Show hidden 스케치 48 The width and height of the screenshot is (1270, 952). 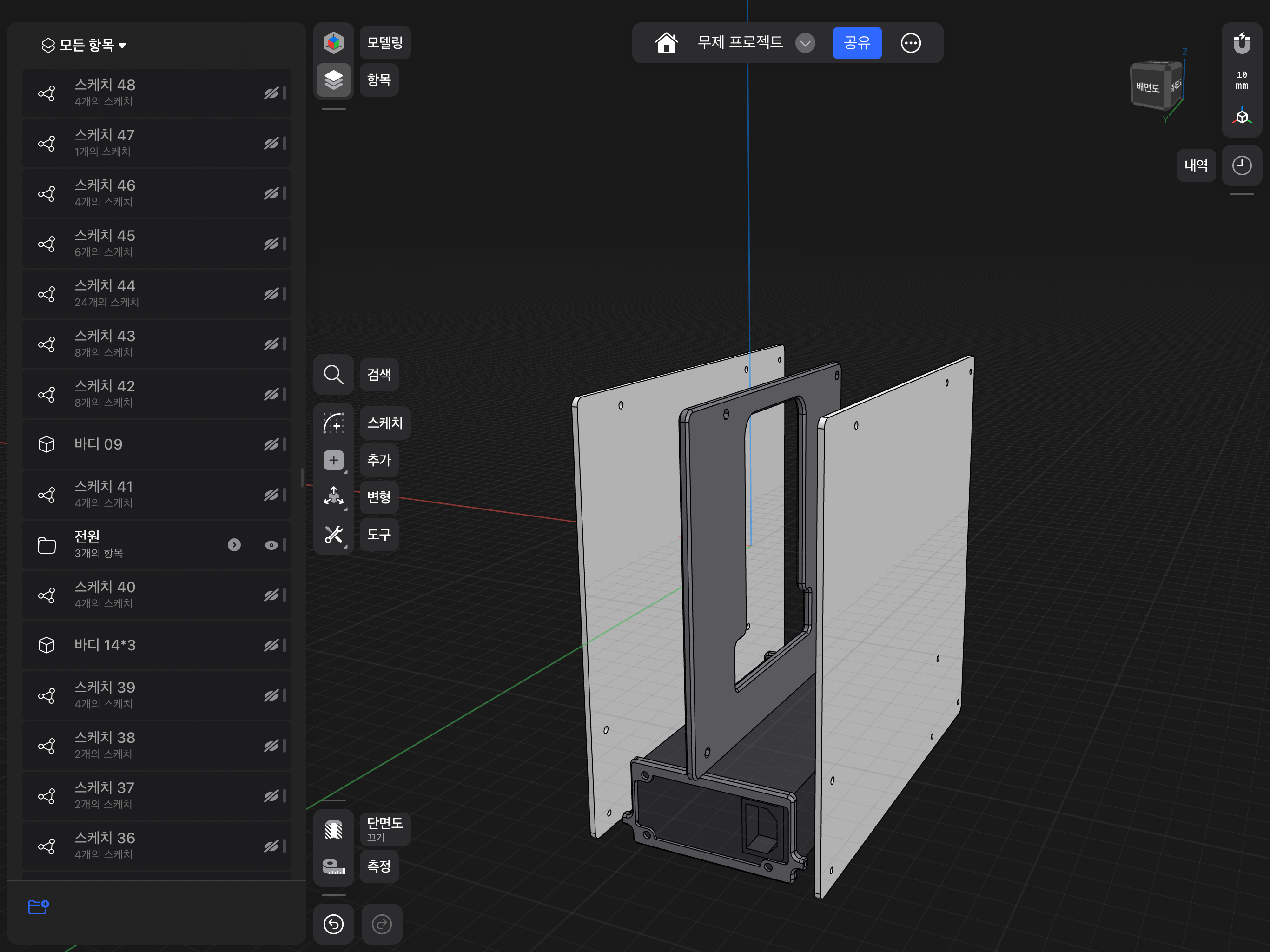[x=271, y=93]
